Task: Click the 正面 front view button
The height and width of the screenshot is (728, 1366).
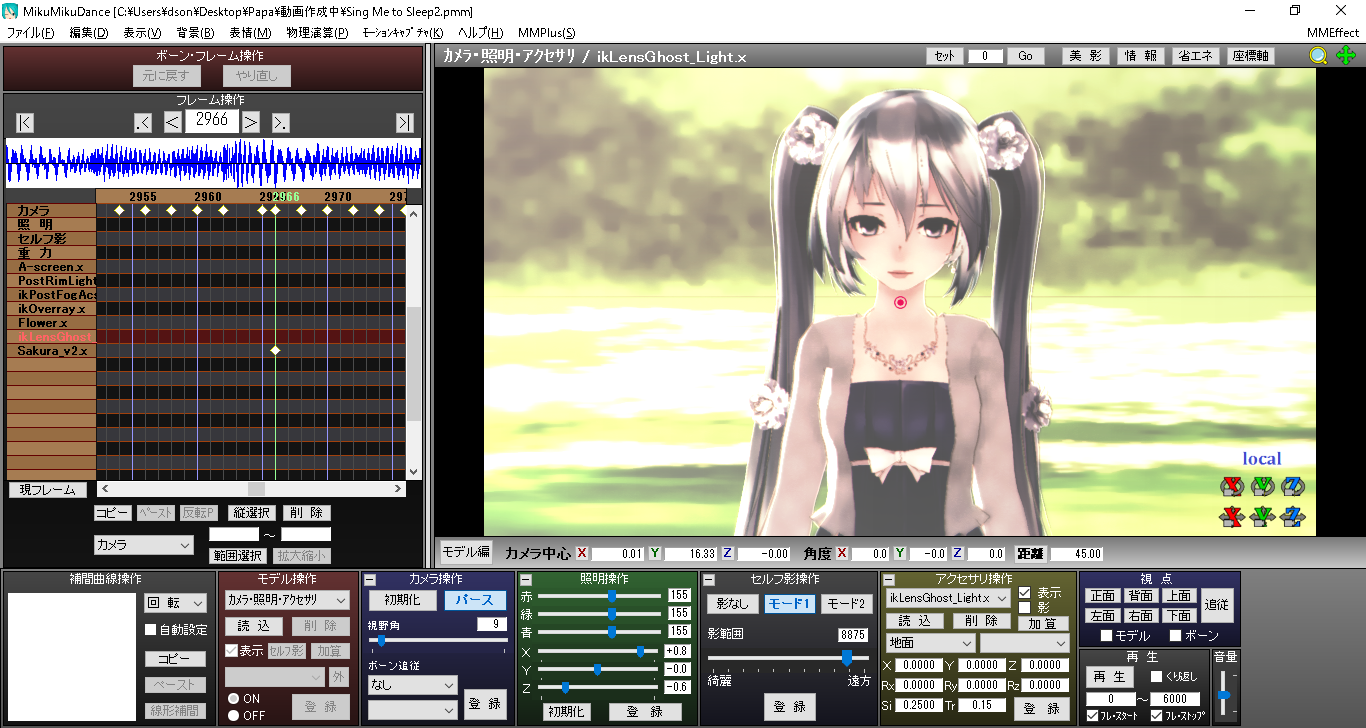Action: pyautogui.click(x=1102, y=596)
